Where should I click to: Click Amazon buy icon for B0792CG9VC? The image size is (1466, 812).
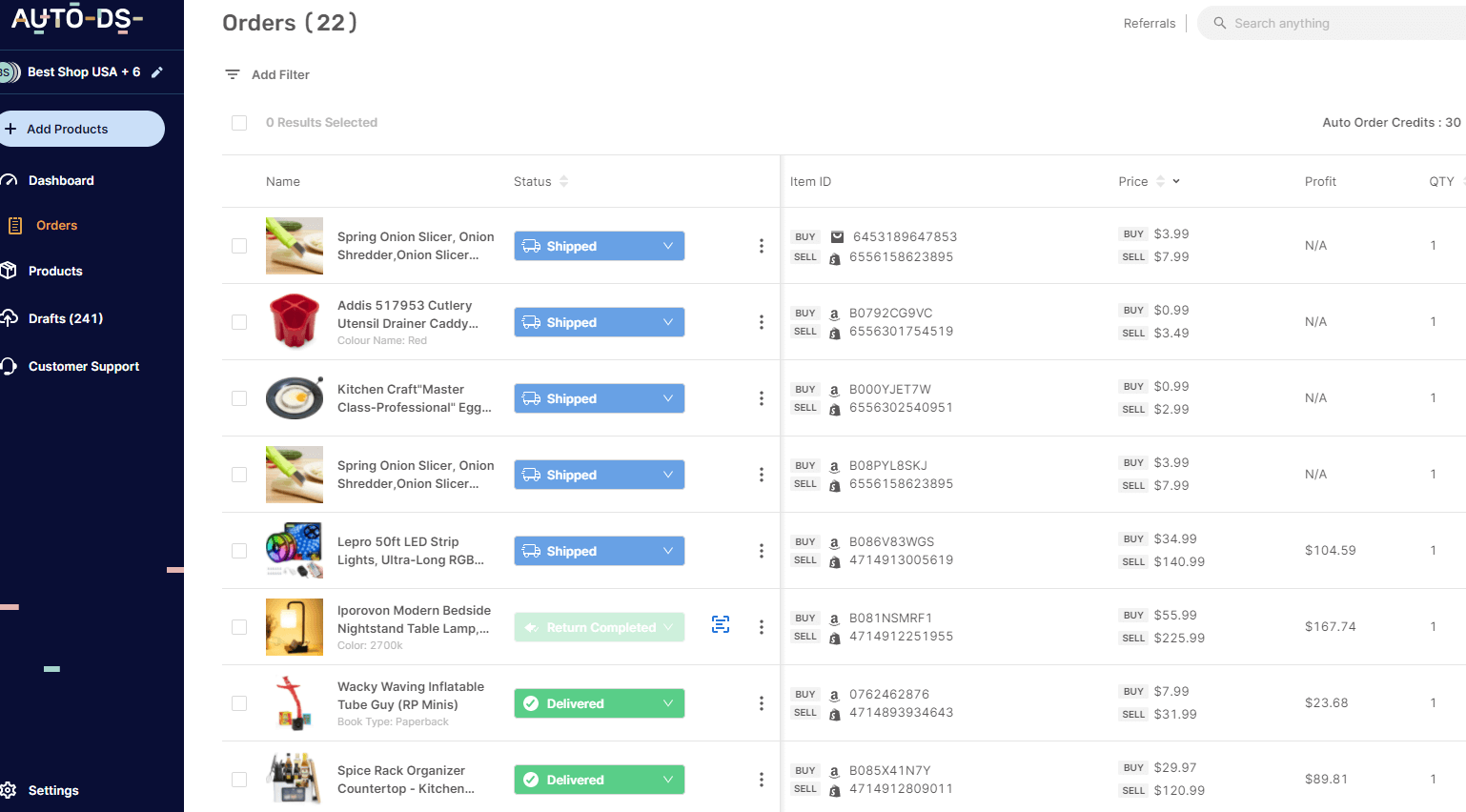(834, 314)
